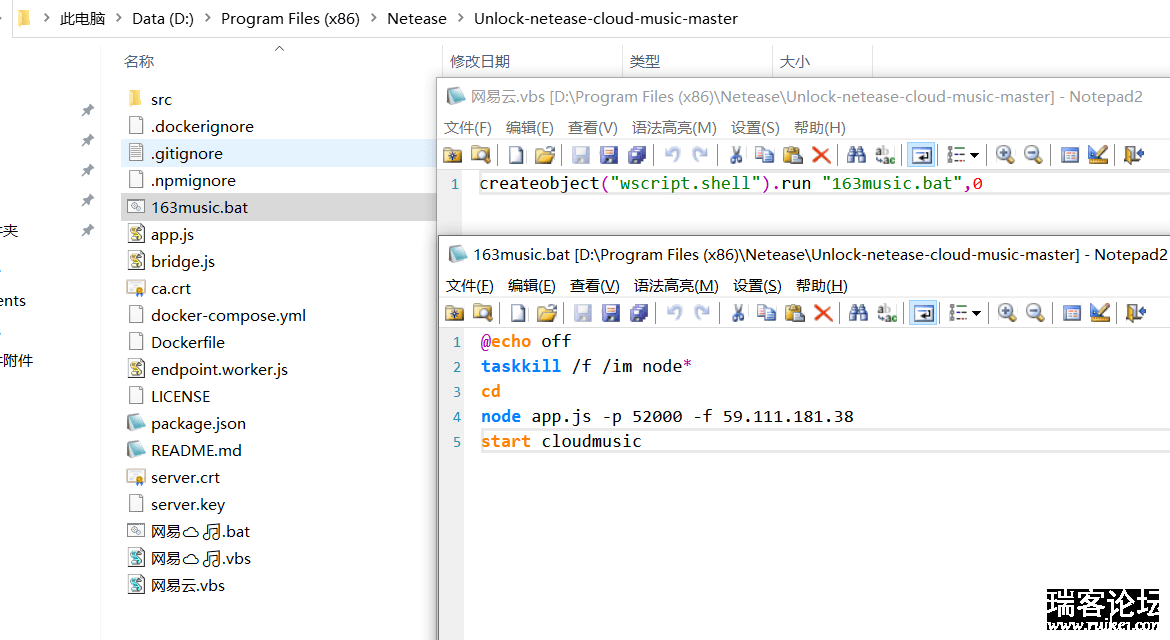Click 此电脑 in the address breadcrumb
Viewport: 1170px width, 640px height.
click(82, 19)
